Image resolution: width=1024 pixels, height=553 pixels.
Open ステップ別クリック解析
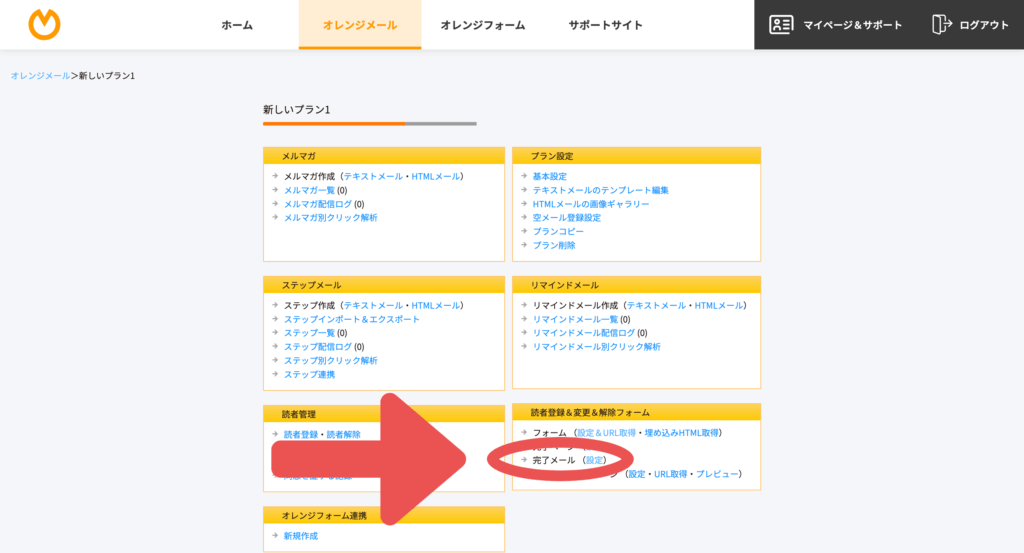330,360
